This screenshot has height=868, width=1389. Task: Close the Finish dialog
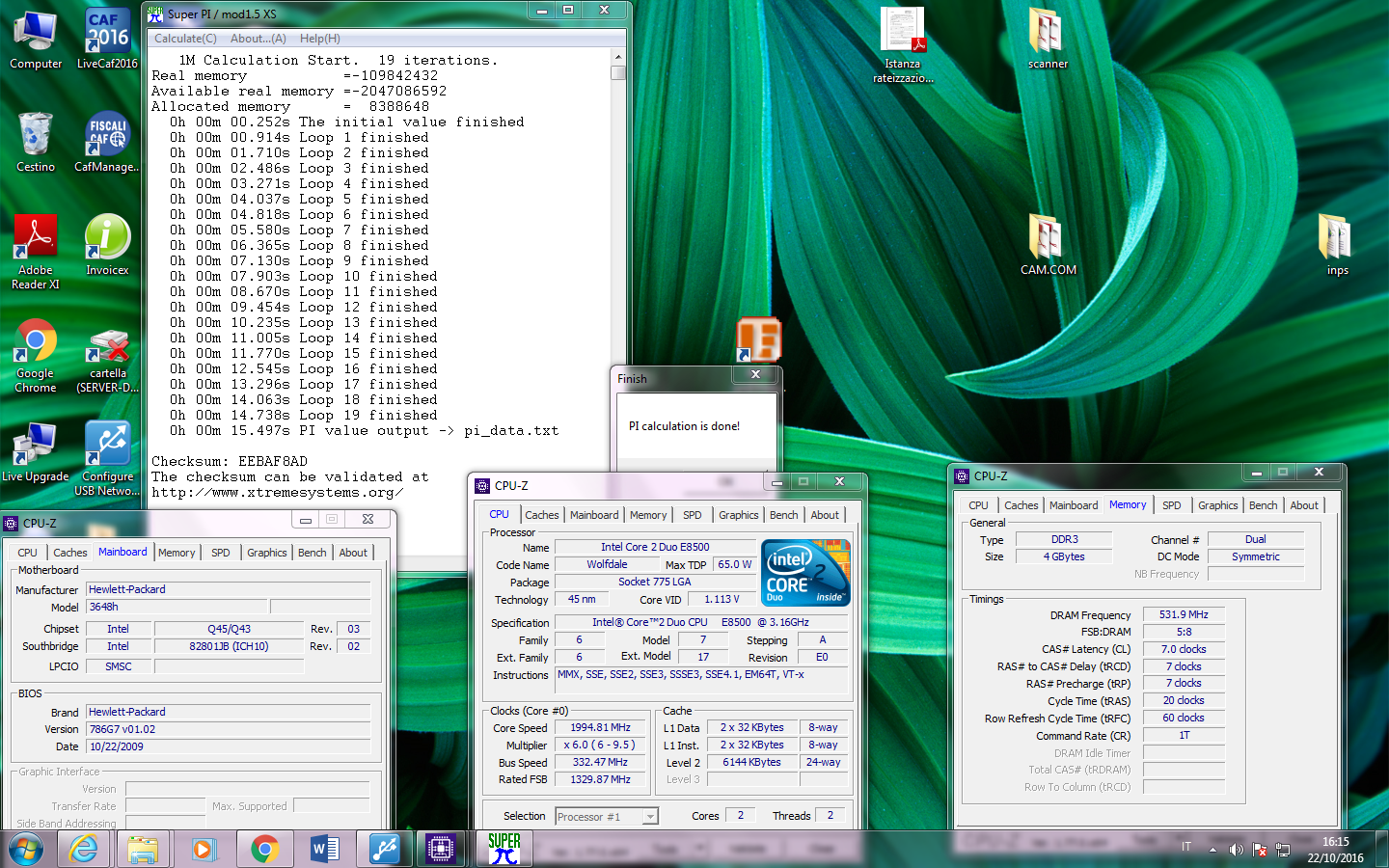point(755,375)
